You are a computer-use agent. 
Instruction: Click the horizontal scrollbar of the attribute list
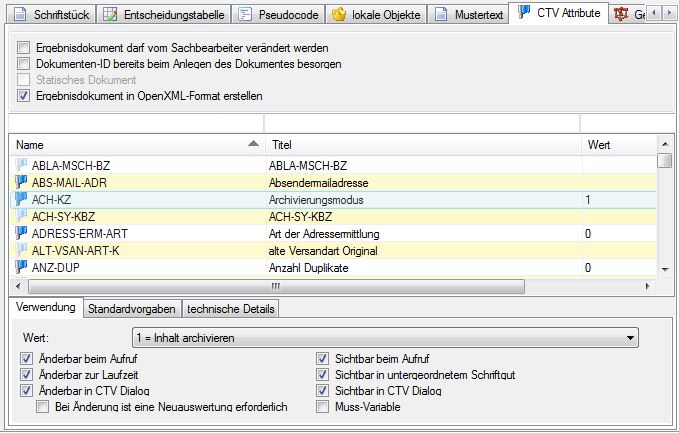[x=330, y=285]
